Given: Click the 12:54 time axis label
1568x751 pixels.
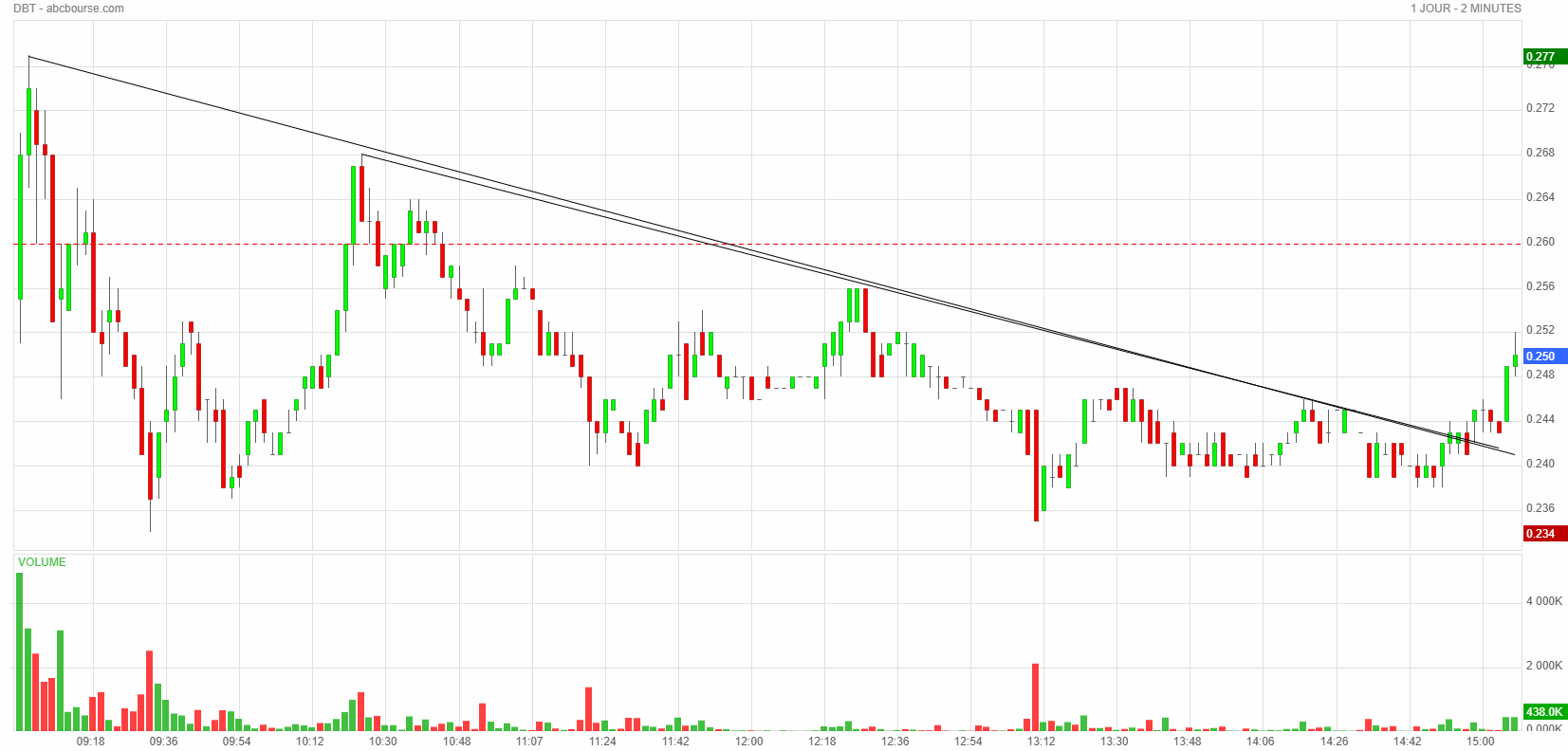Looking at the screenshot, I should [x=968, y=742].
